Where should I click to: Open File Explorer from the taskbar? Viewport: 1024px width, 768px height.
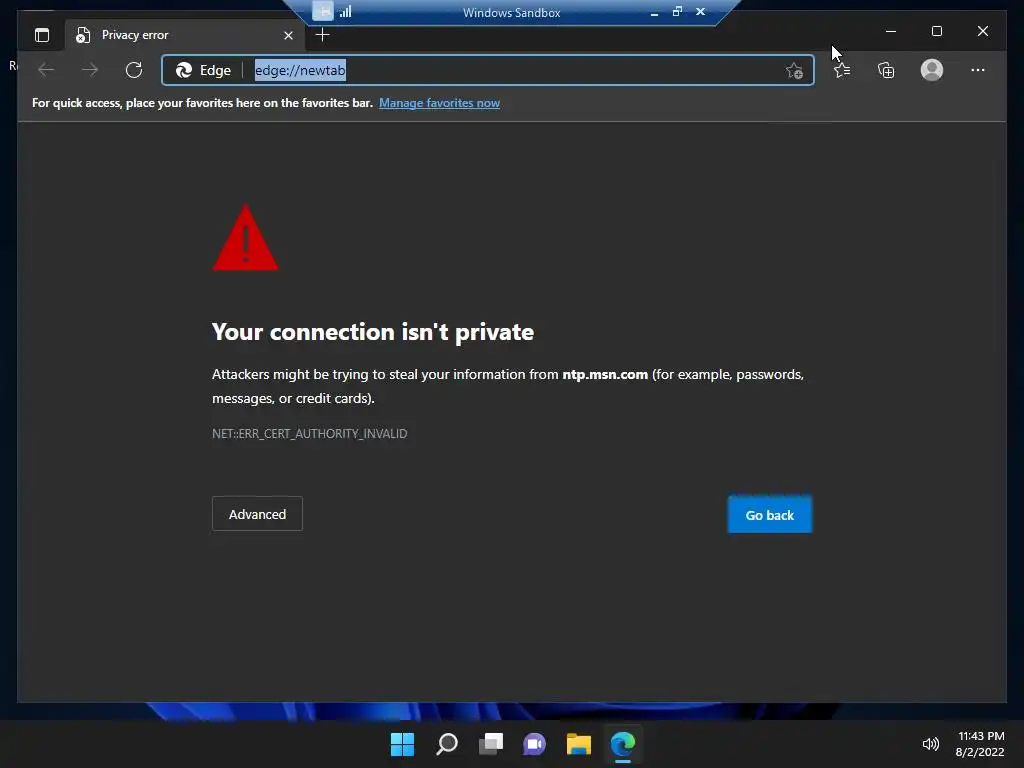(579, 744)
